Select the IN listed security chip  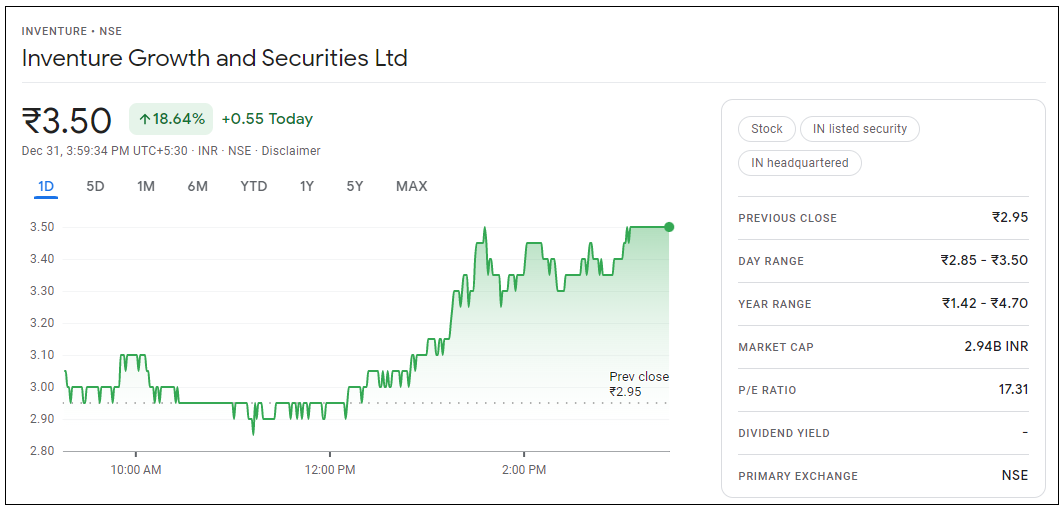click(859, 129)
